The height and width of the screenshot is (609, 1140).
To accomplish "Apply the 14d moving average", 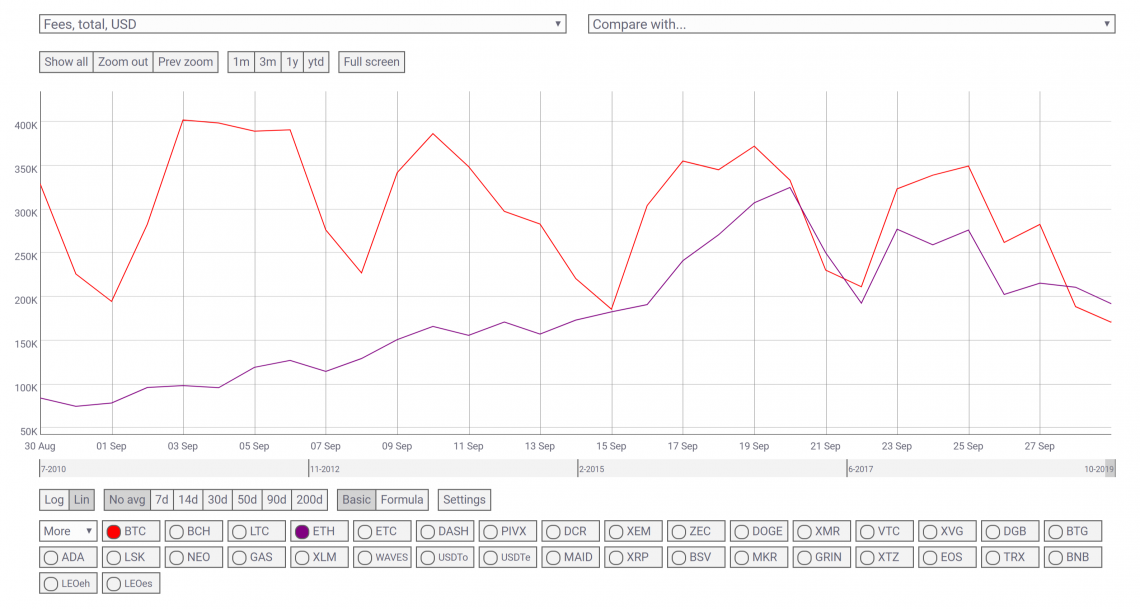I will [188, 499].
